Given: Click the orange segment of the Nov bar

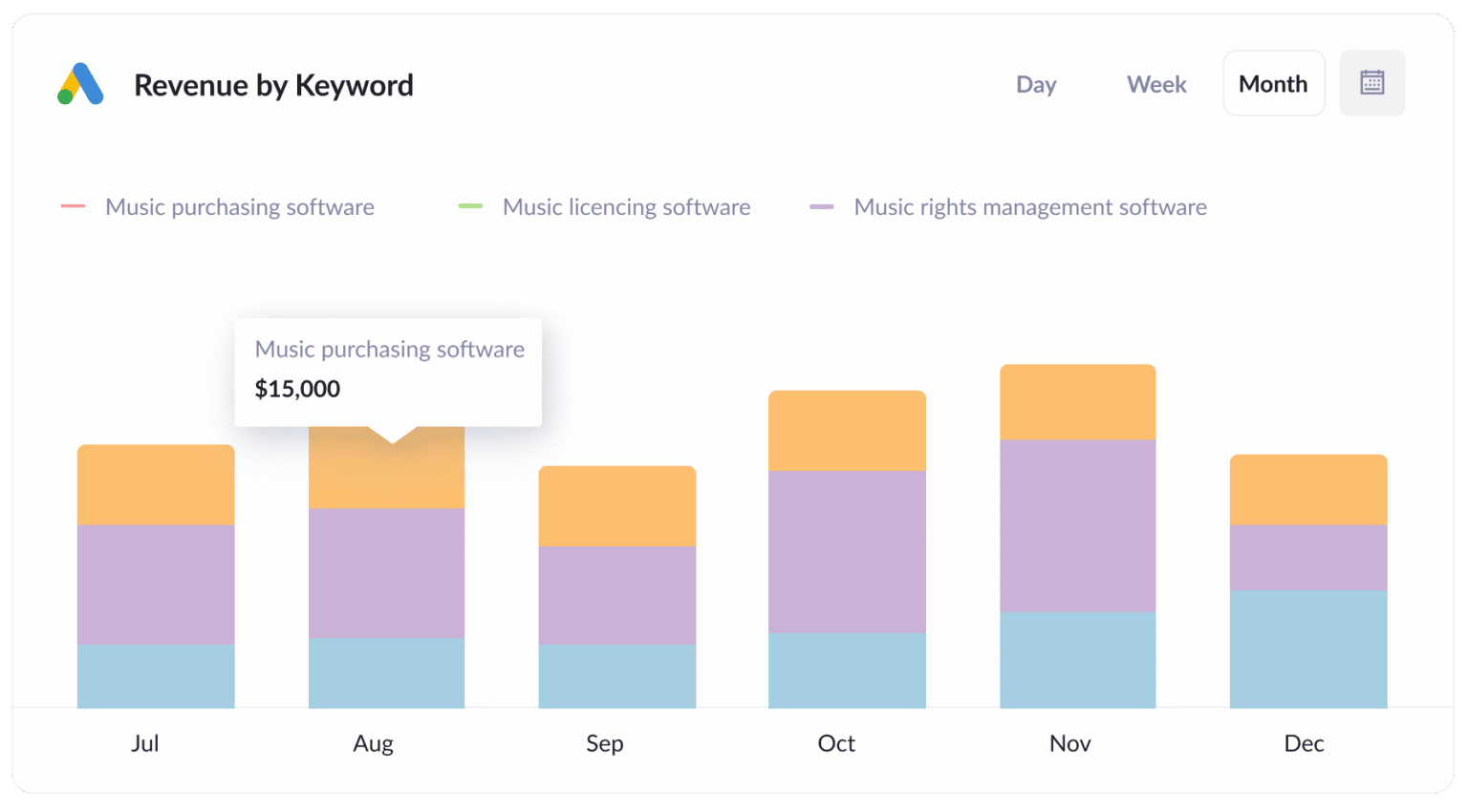Looking at the screenshot, I should (1077, 399).
